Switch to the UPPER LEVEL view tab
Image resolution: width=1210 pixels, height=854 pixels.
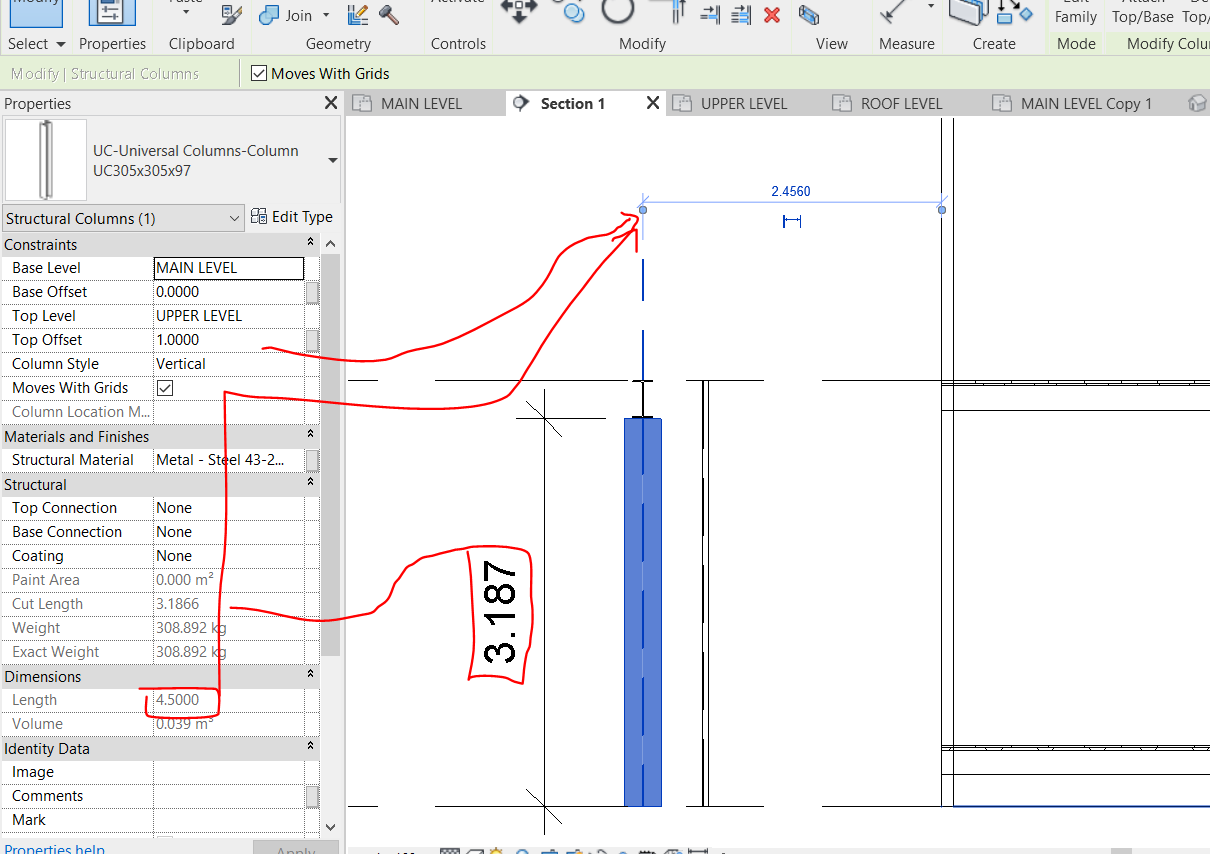point(743,103)
